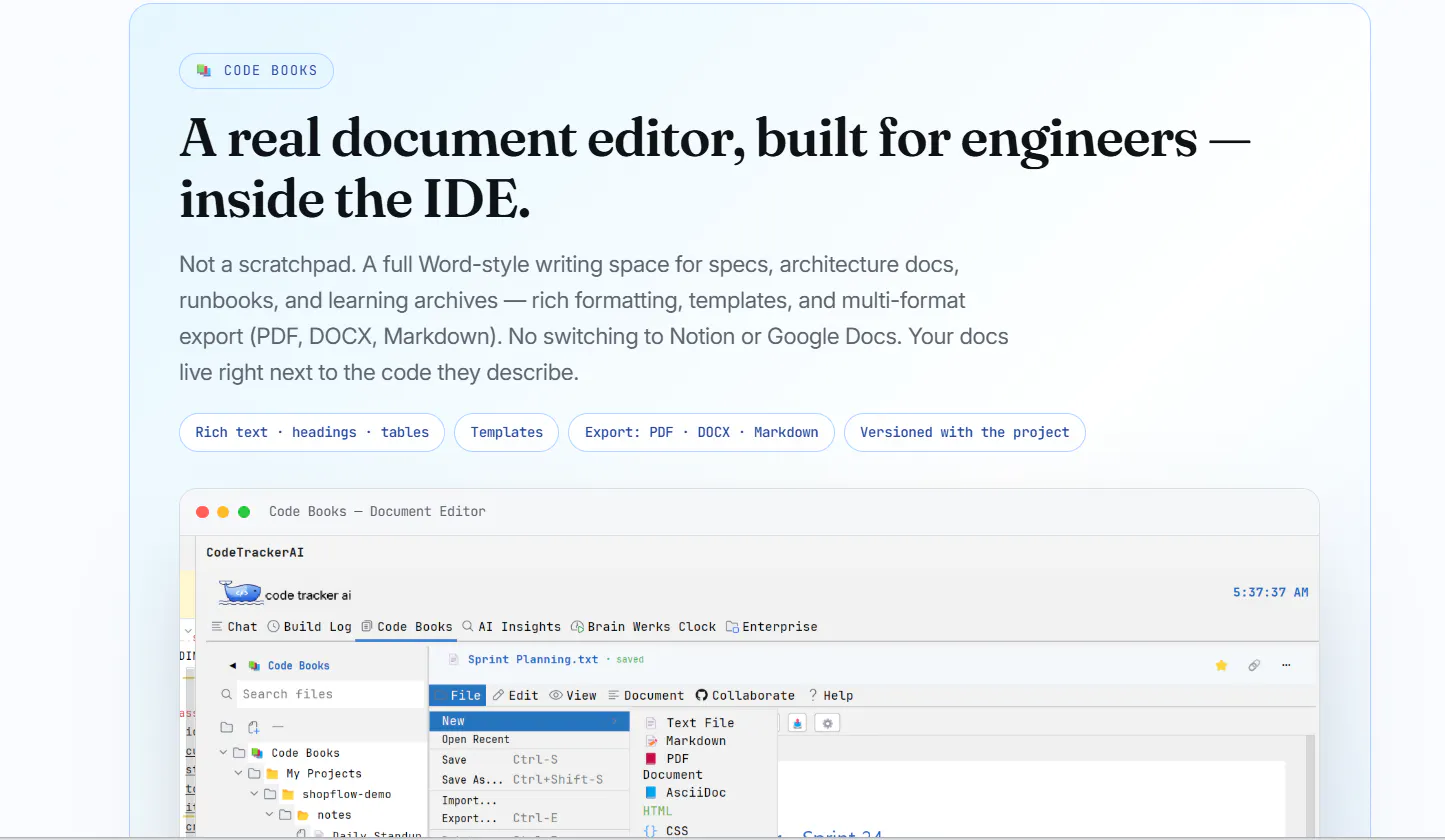
Task: Click the headline 'A real document editor' text
Action: point(715,170)
